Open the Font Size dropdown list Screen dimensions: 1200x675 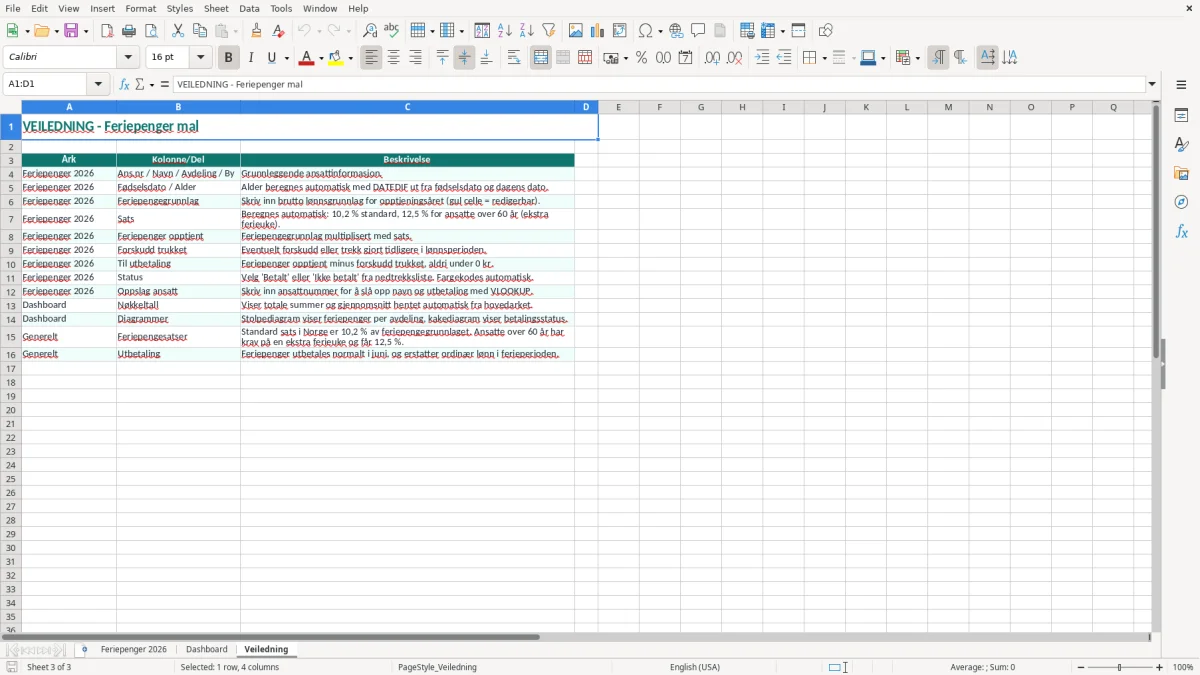click(200, 58)
